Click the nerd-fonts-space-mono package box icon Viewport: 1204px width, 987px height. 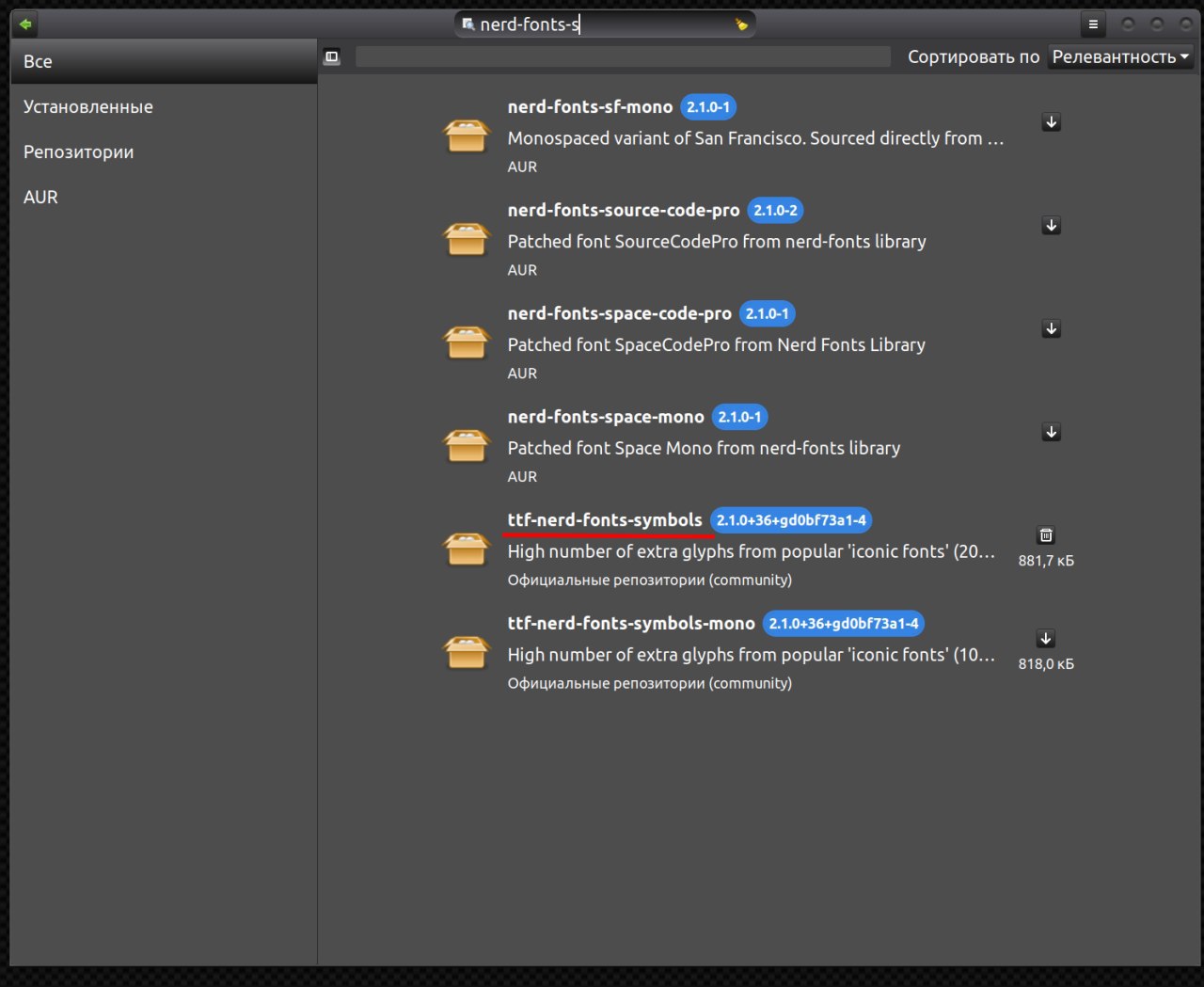(x=467, y=446)
